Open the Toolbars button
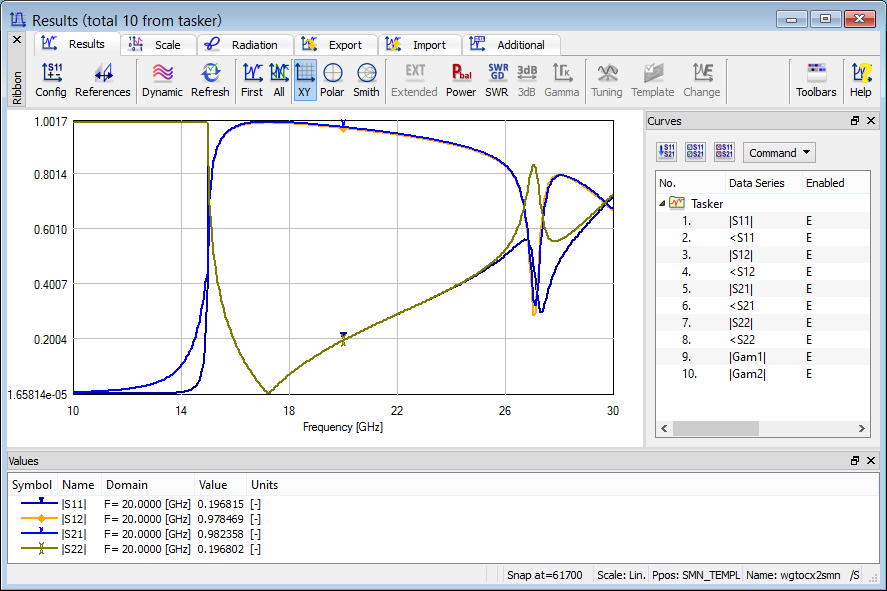 tap(816, 80)
